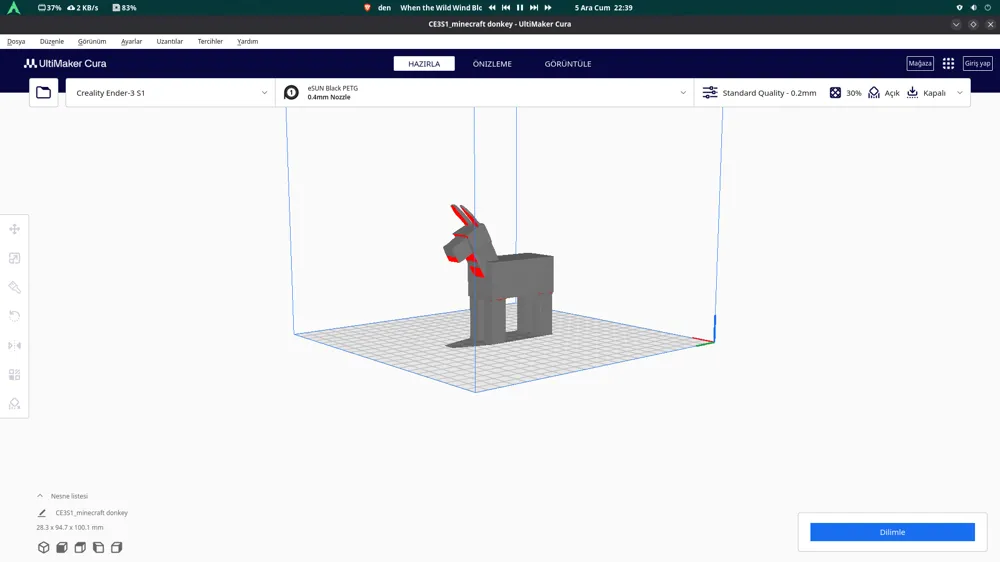Skip to next media track
The height and width of the screenshot is (562, 1000).
(534, 8)
